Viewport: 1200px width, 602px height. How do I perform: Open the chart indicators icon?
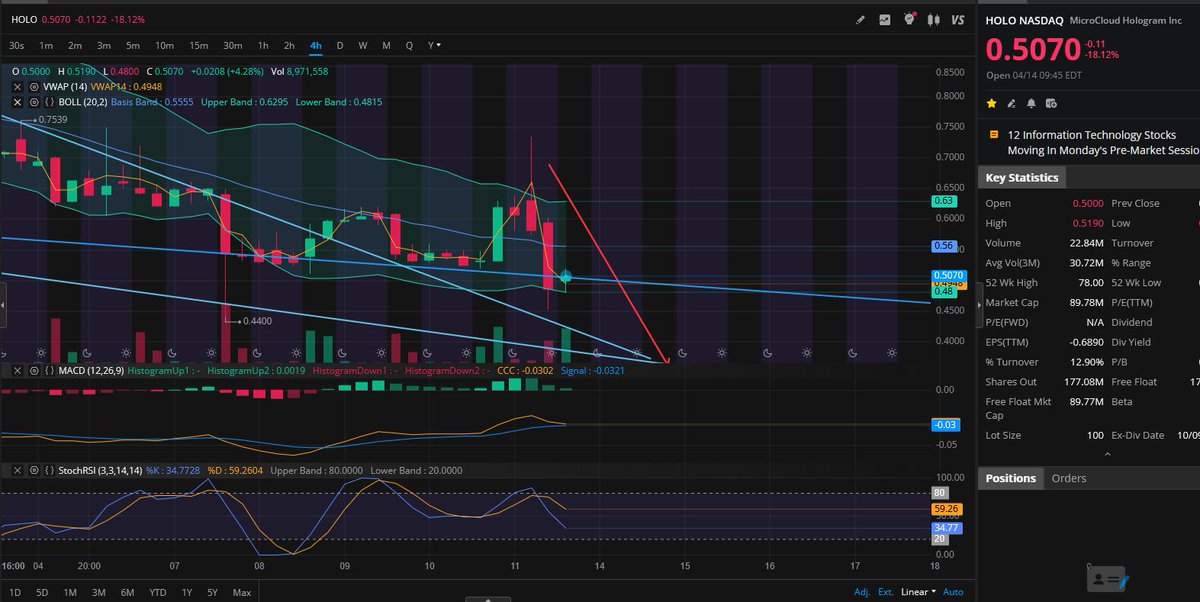click(x=885, y=19)
